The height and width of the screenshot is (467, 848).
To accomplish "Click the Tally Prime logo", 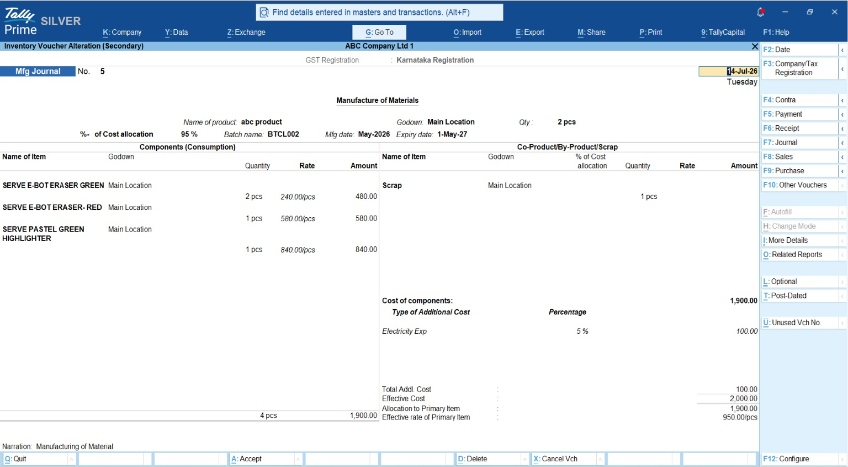I will tap(21, 22).
